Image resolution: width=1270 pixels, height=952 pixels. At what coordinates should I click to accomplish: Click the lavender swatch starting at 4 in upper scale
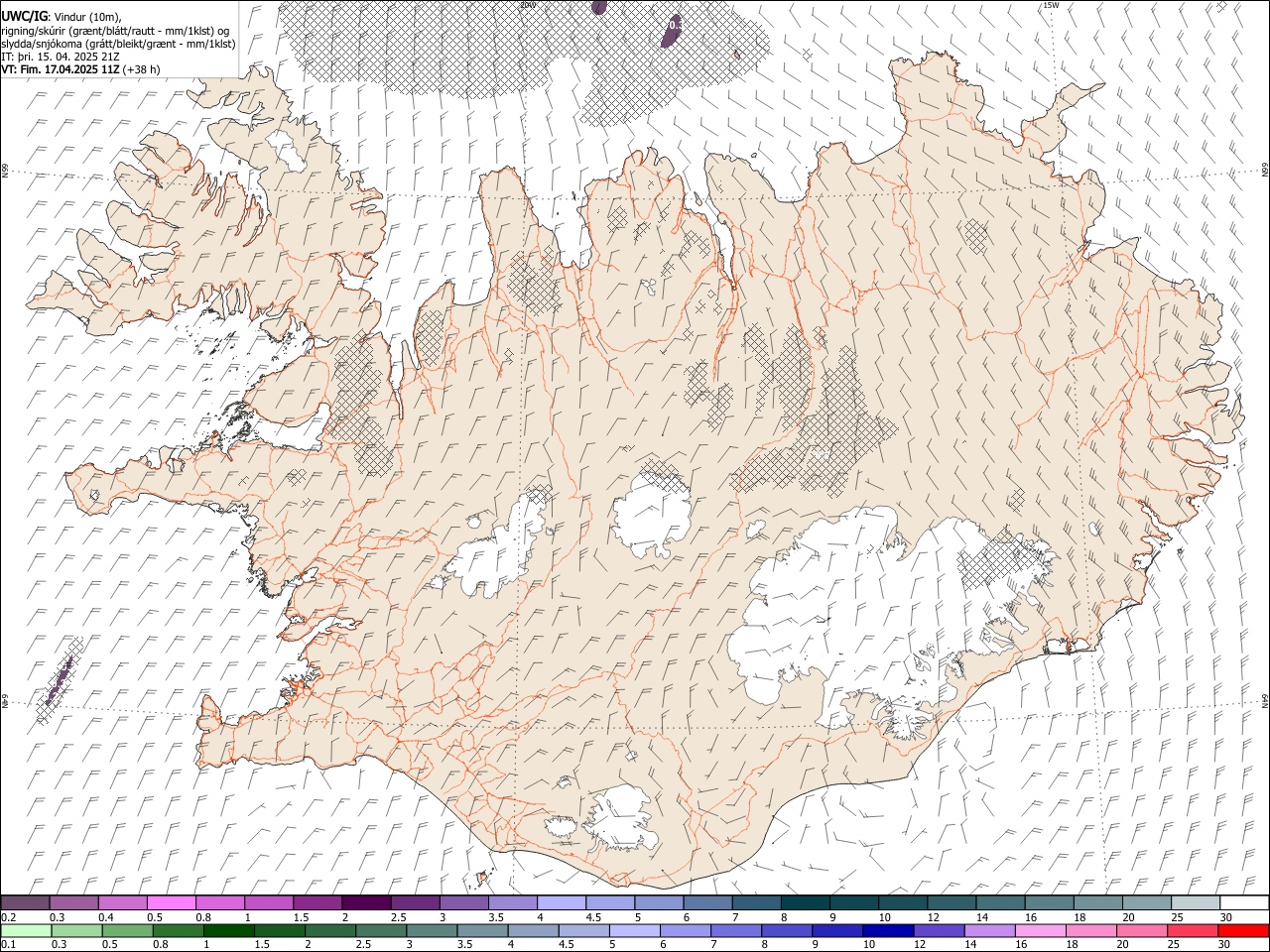(x=562, y=902)
